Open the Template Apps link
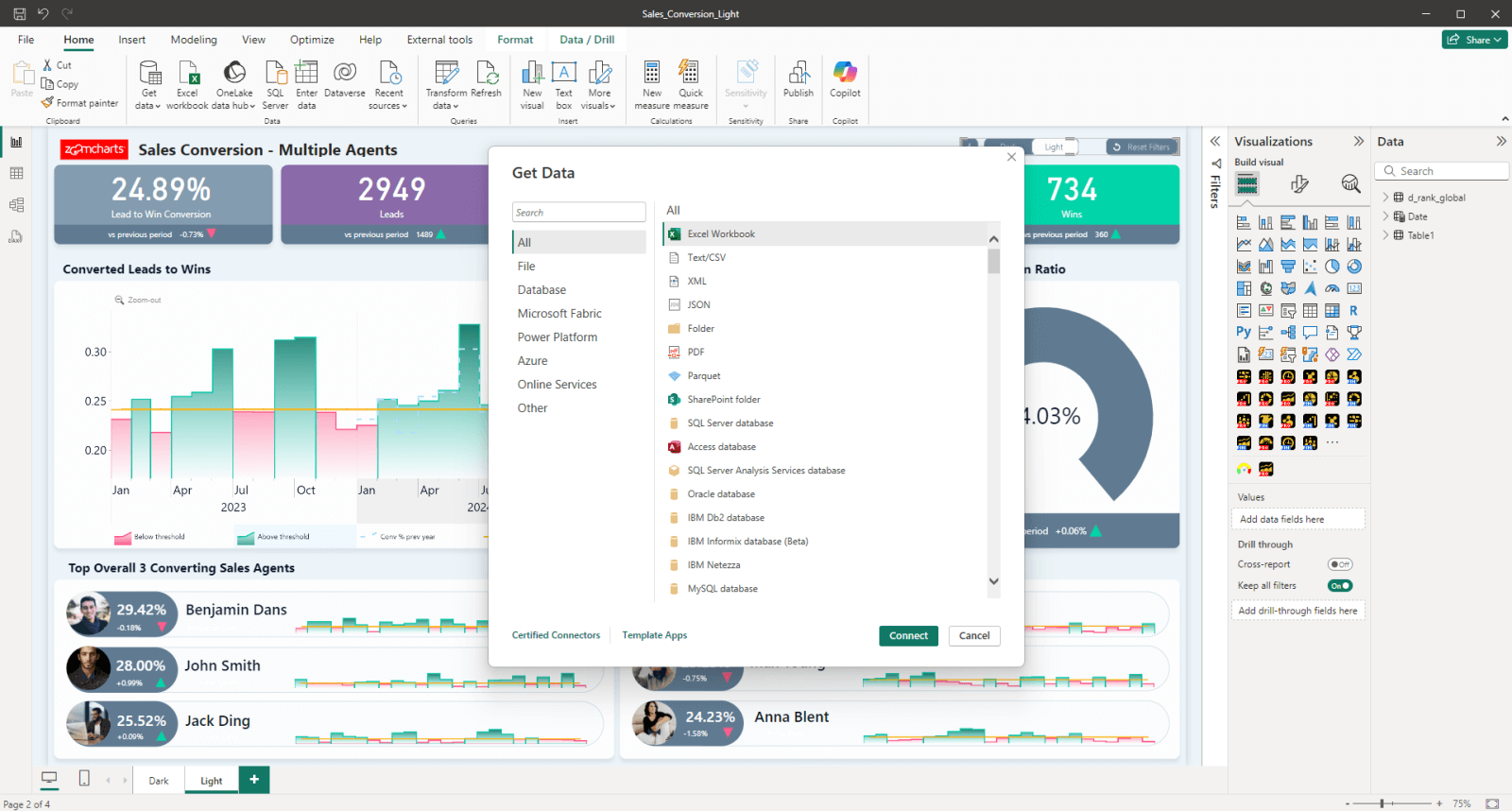The height and width of the screenshot is (811, 1512). (x=654, y=635)
